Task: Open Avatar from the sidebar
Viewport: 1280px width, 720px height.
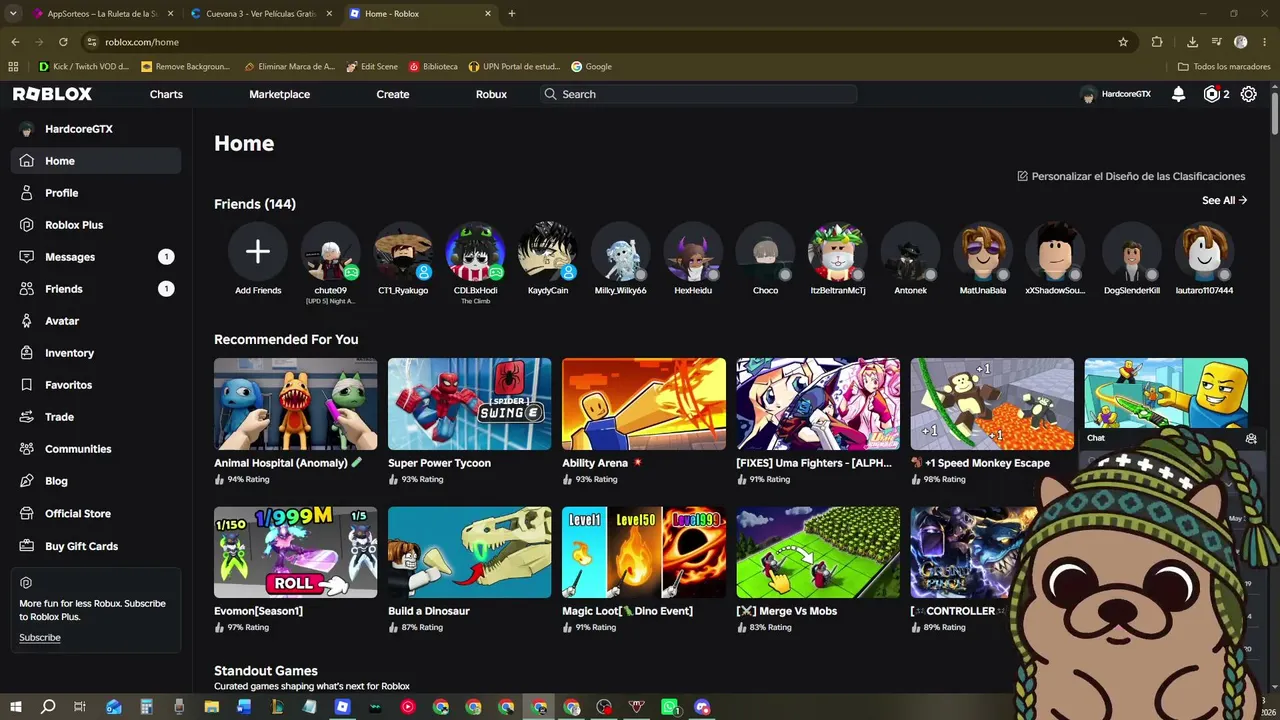Action: pyautogui.click(x=96, y=321)
